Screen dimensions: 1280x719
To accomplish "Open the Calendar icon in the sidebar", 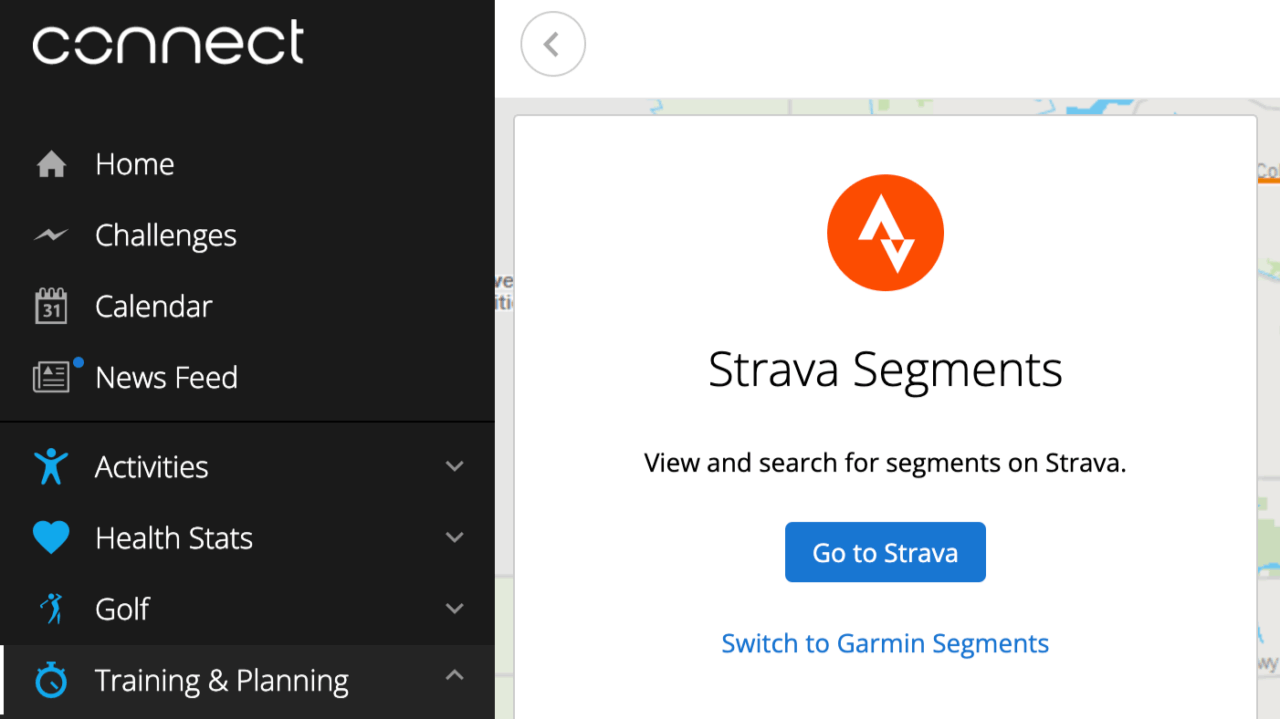I will [49, 305].
